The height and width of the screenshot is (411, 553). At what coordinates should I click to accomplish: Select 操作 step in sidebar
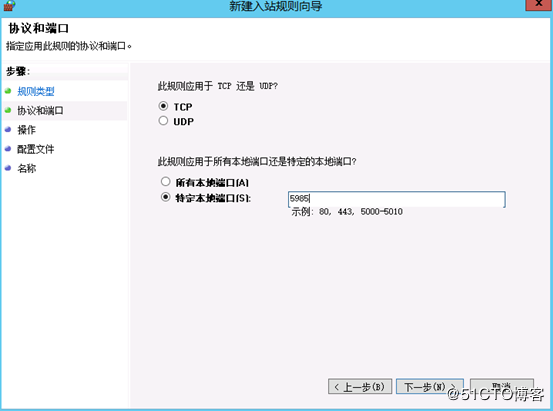click(26, 130)
